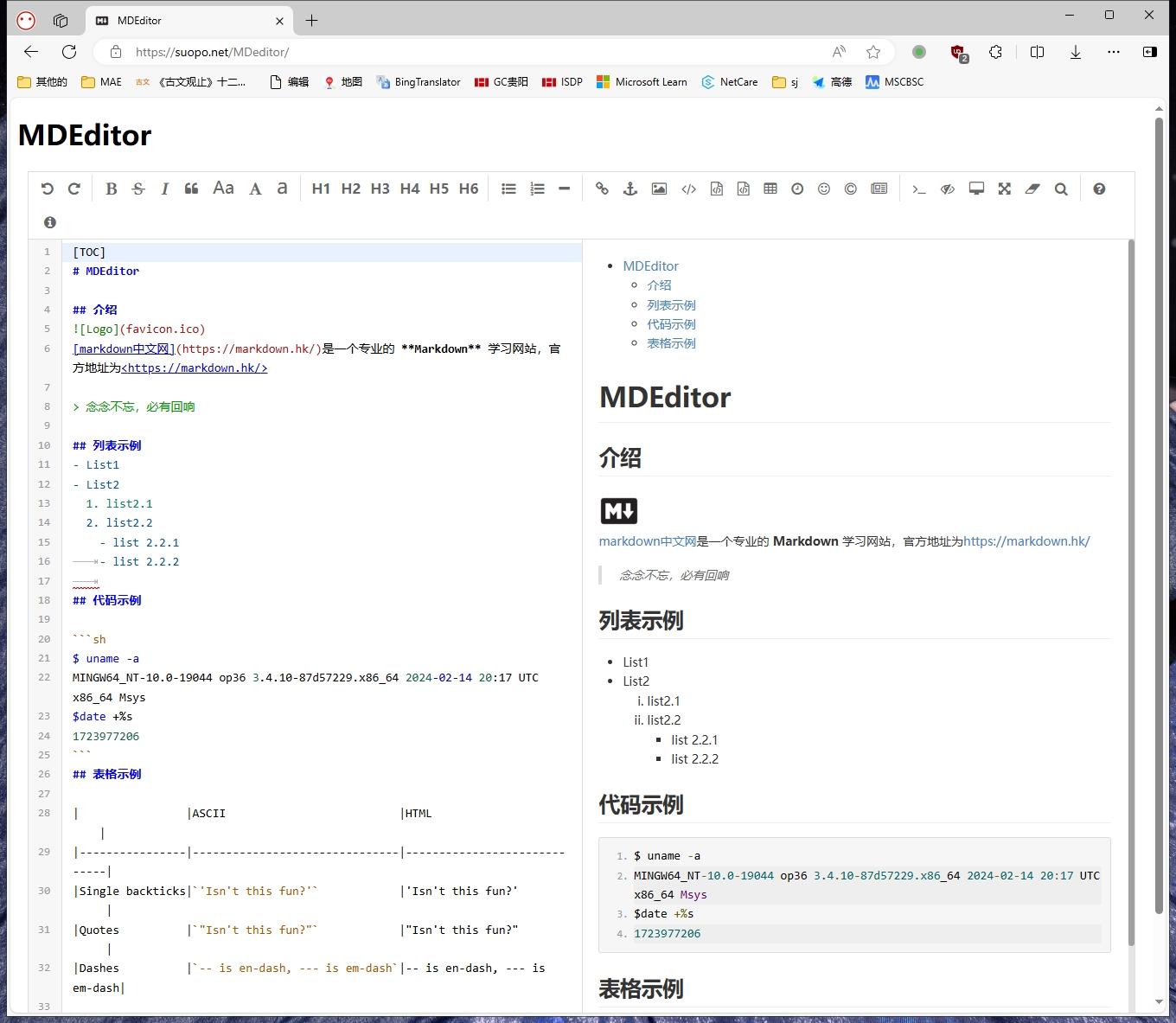Click the Undo icon in editor toolbar
Screen dimensions: 1176x1023
click(x=48, y=189)
